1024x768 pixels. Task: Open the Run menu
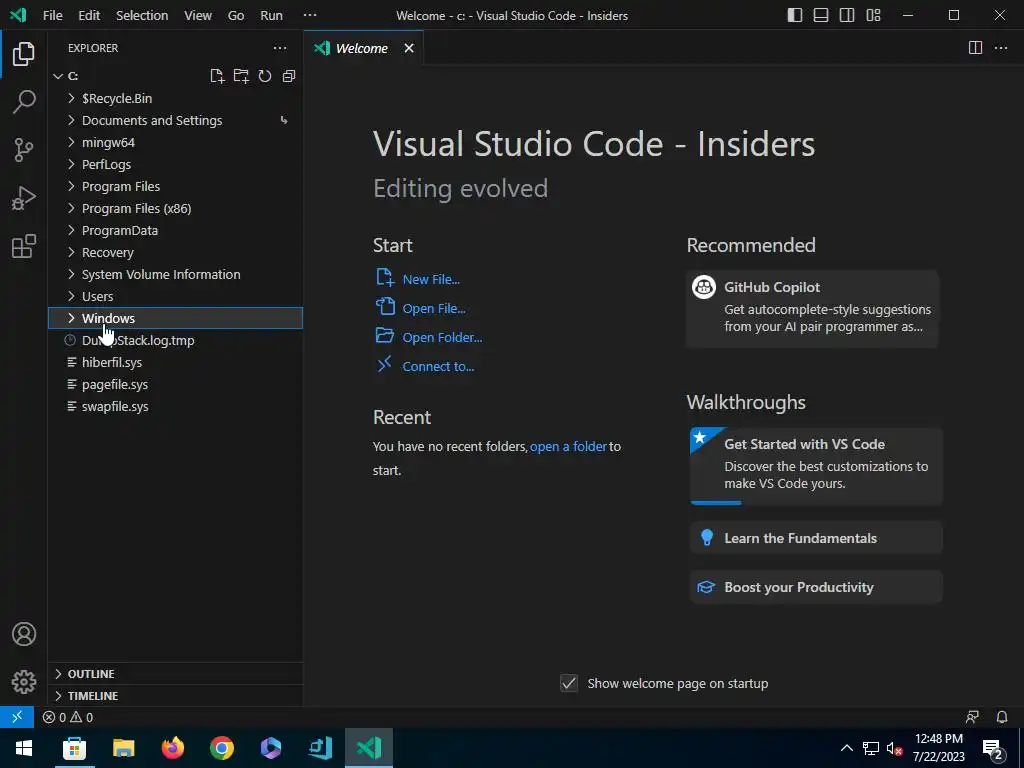(x=272, y=15)
